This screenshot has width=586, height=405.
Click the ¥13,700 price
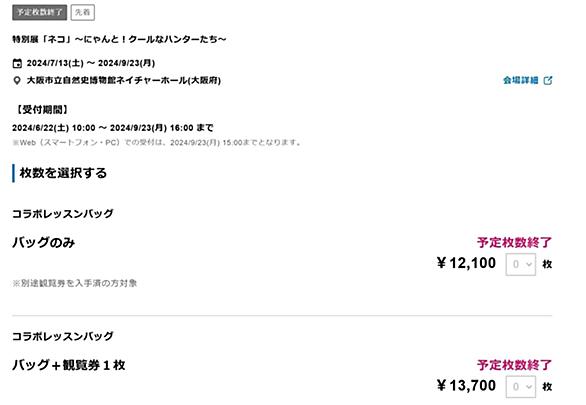[466, 386]
